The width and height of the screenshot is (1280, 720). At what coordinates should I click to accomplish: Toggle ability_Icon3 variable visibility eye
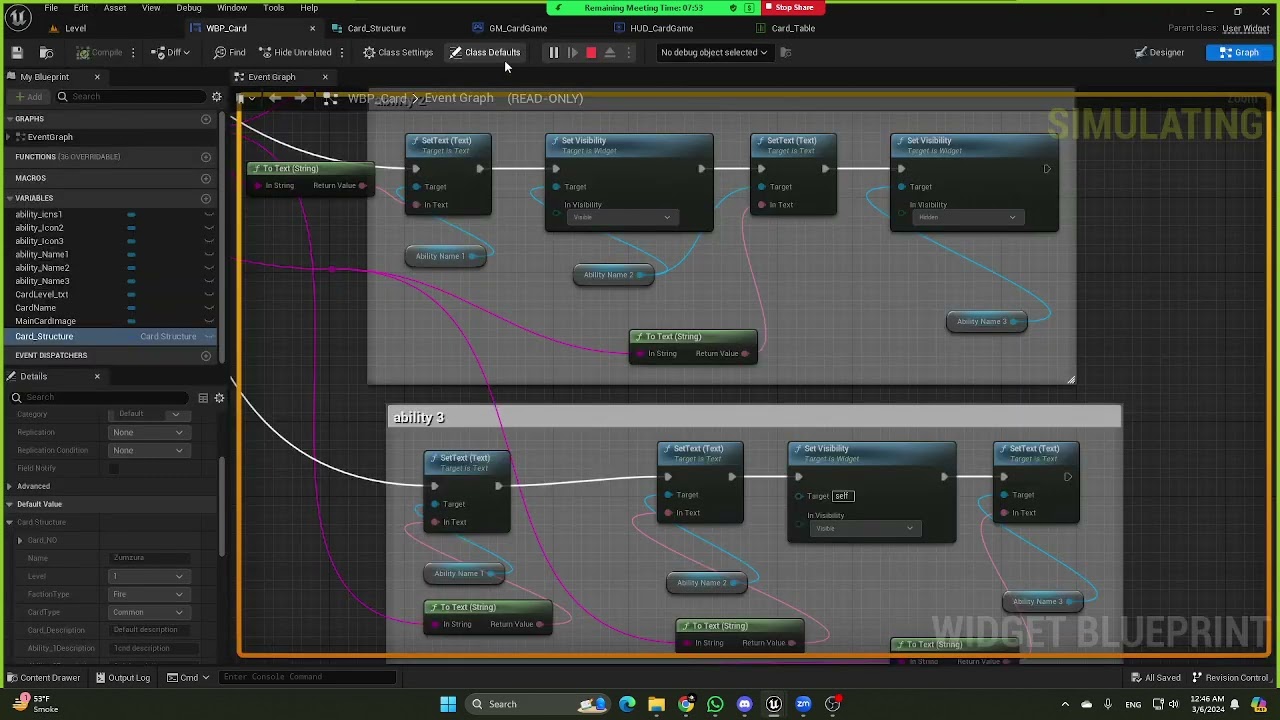pos(209,241)
